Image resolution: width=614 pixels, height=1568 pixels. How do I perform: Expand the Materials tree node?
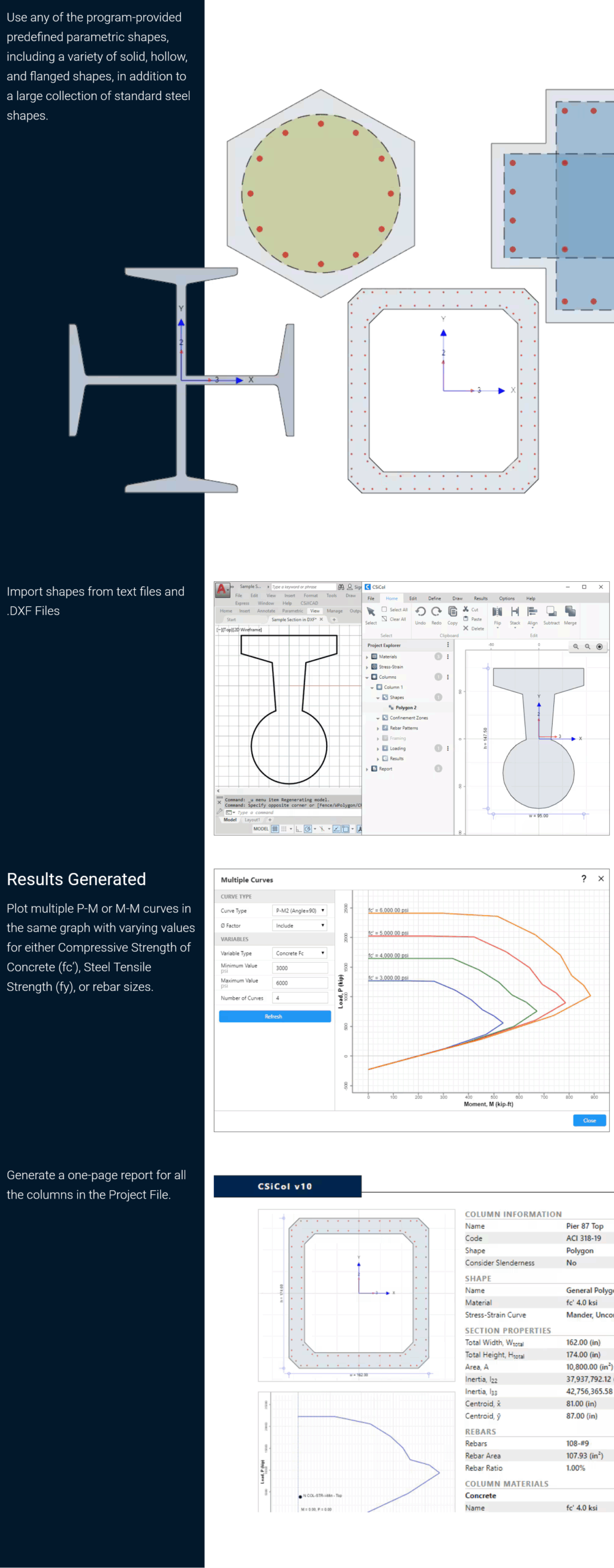tap(367, 657)
